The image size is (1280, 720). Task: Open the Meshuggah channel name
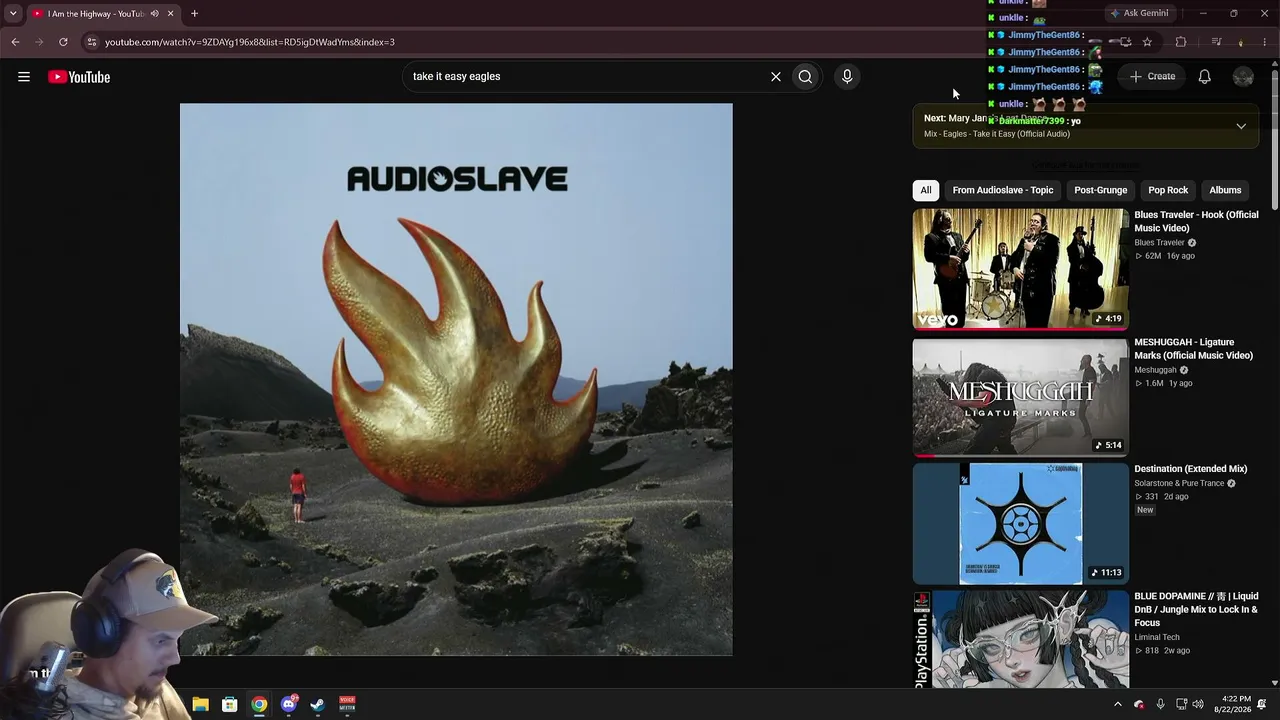point(1155,370)
